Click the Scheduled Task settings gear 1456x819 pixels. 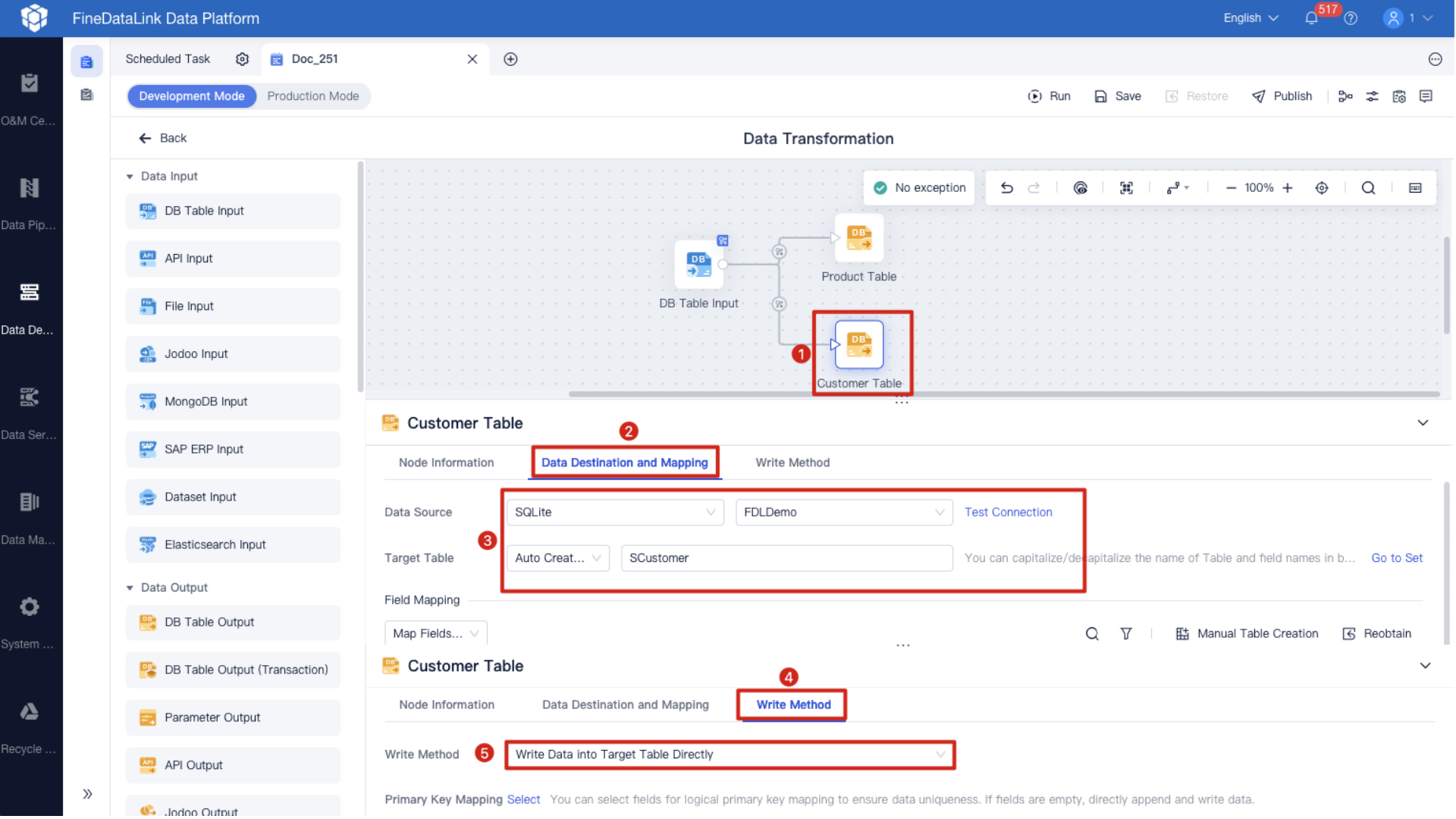(x=242, y=59)
